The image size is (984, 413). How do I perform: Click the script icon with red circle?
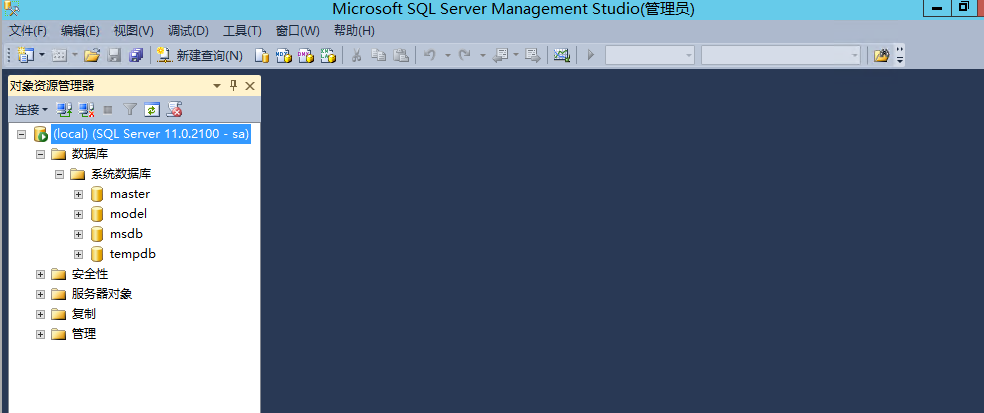(174, 110)
